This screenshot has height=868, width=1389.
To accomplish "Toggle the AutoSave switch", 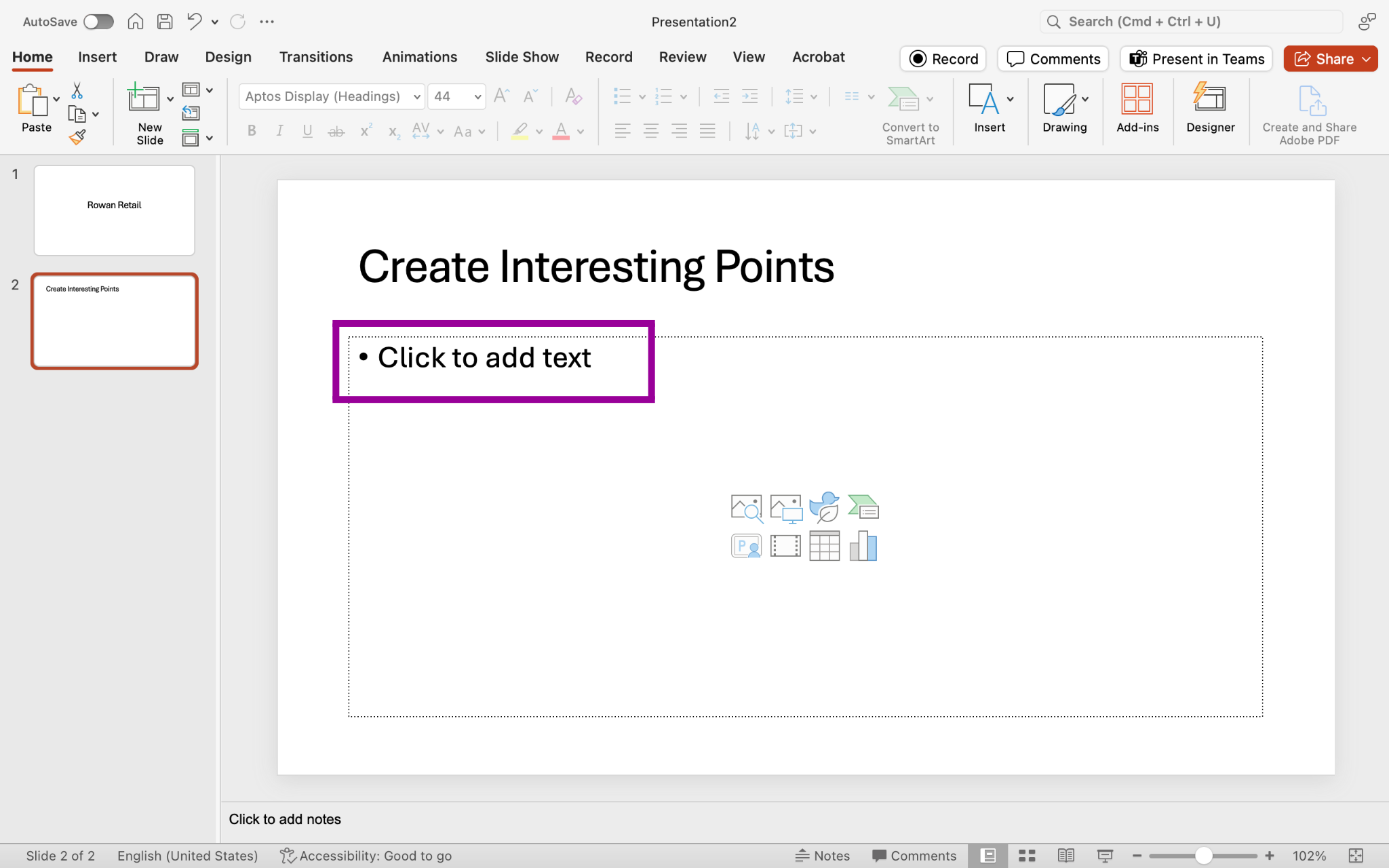I will tap(98, 22).
